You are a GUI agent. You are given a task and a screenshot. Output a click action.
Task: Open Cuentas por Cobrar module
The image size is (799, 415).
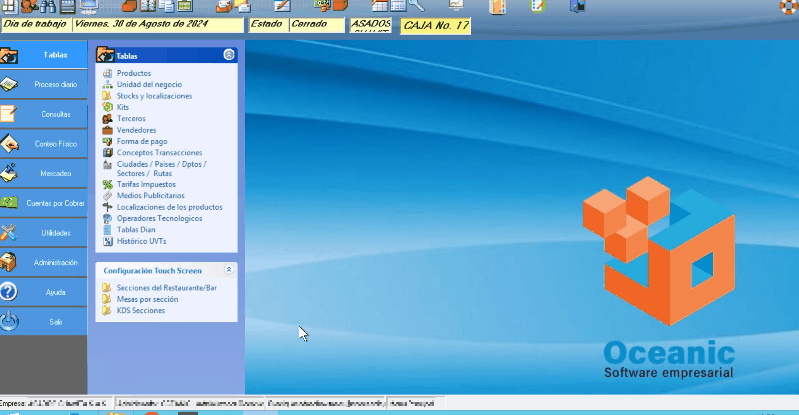click(x=44, y=203)
